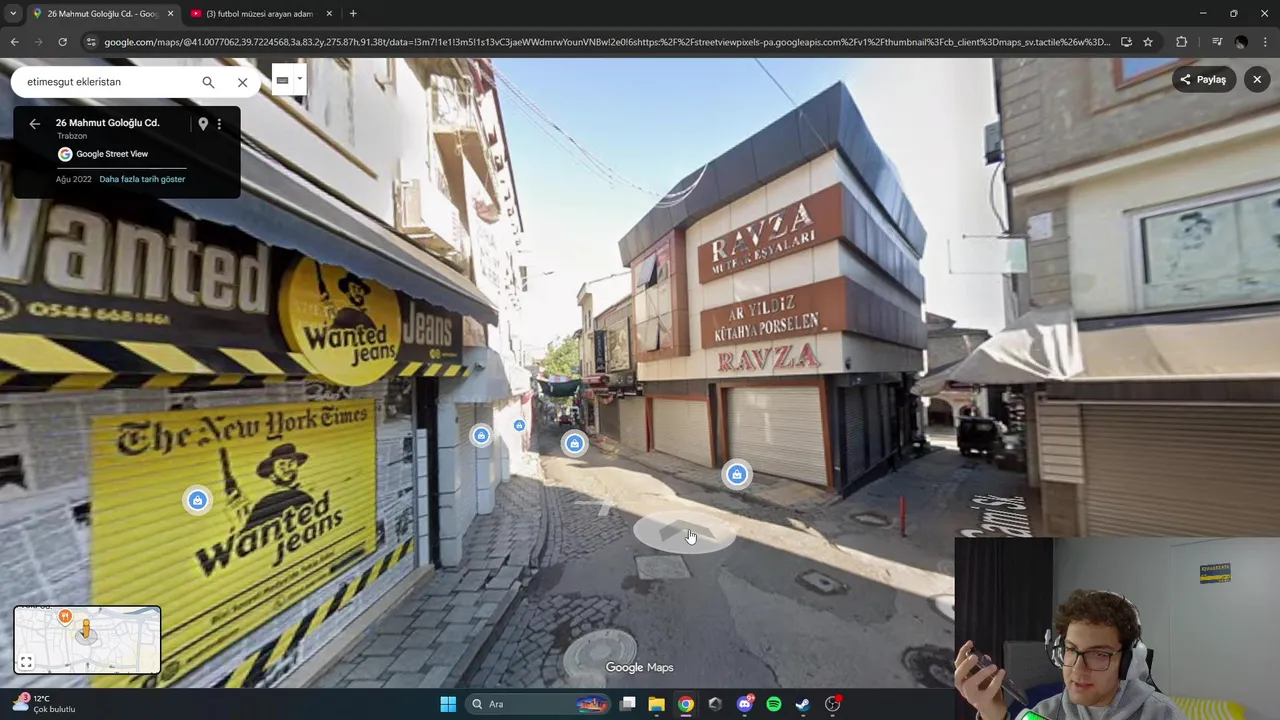Open the Windows Start menu
1280x720 pixels.
pyautogui.click(x=448, y=704)
